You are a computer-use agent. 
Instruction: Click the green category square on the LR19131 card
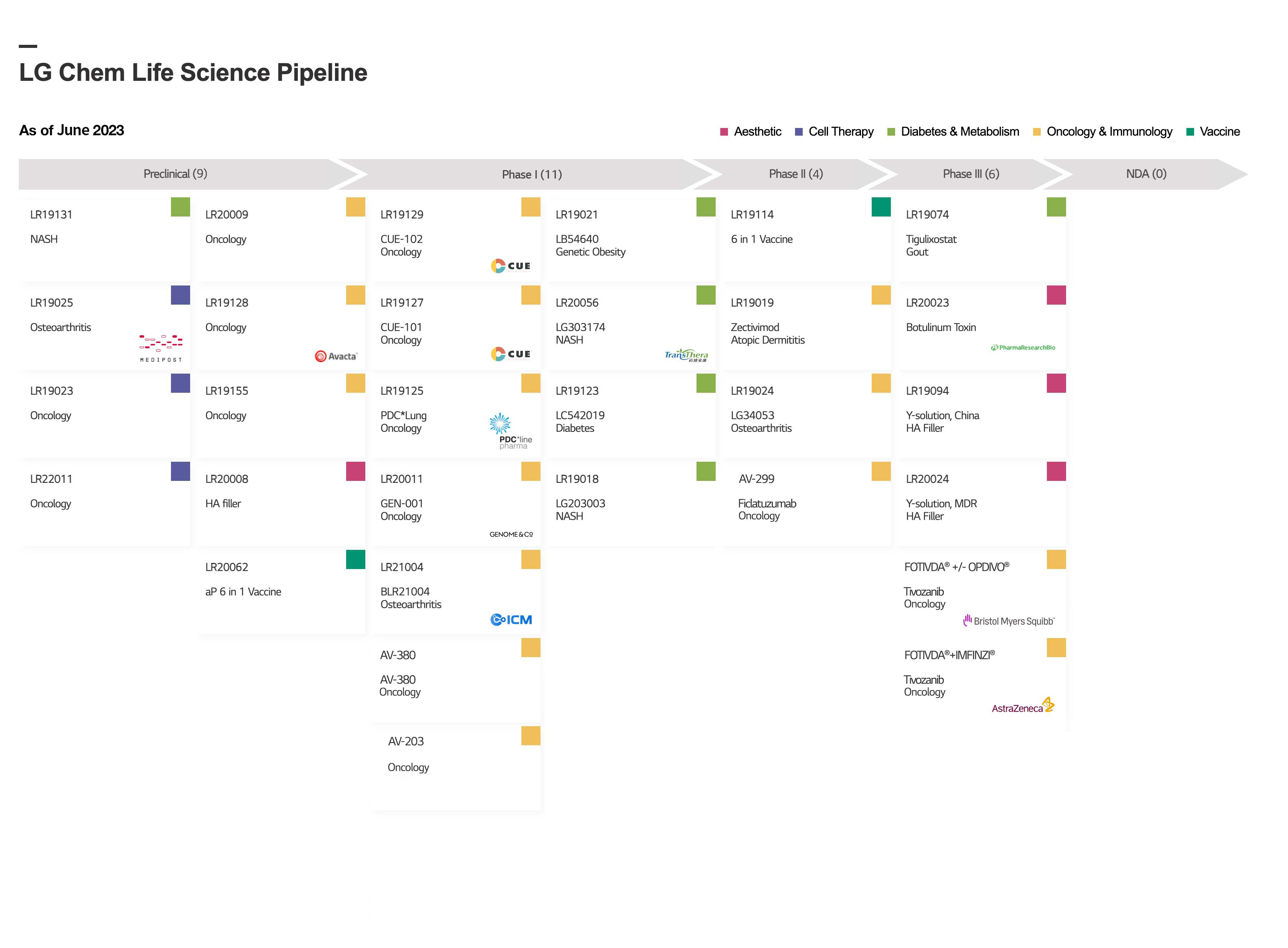click(180, 207)
